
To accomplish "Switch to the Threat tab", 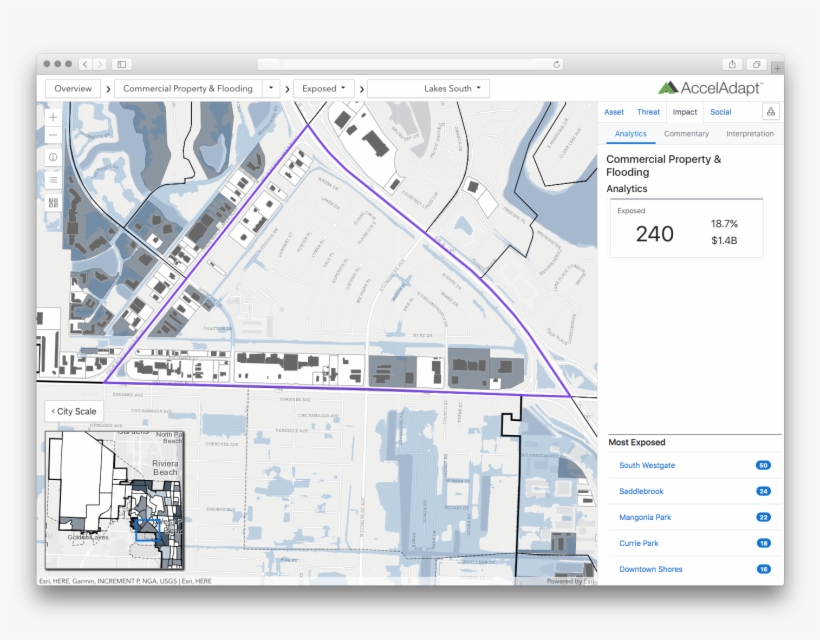I will 648,112.
